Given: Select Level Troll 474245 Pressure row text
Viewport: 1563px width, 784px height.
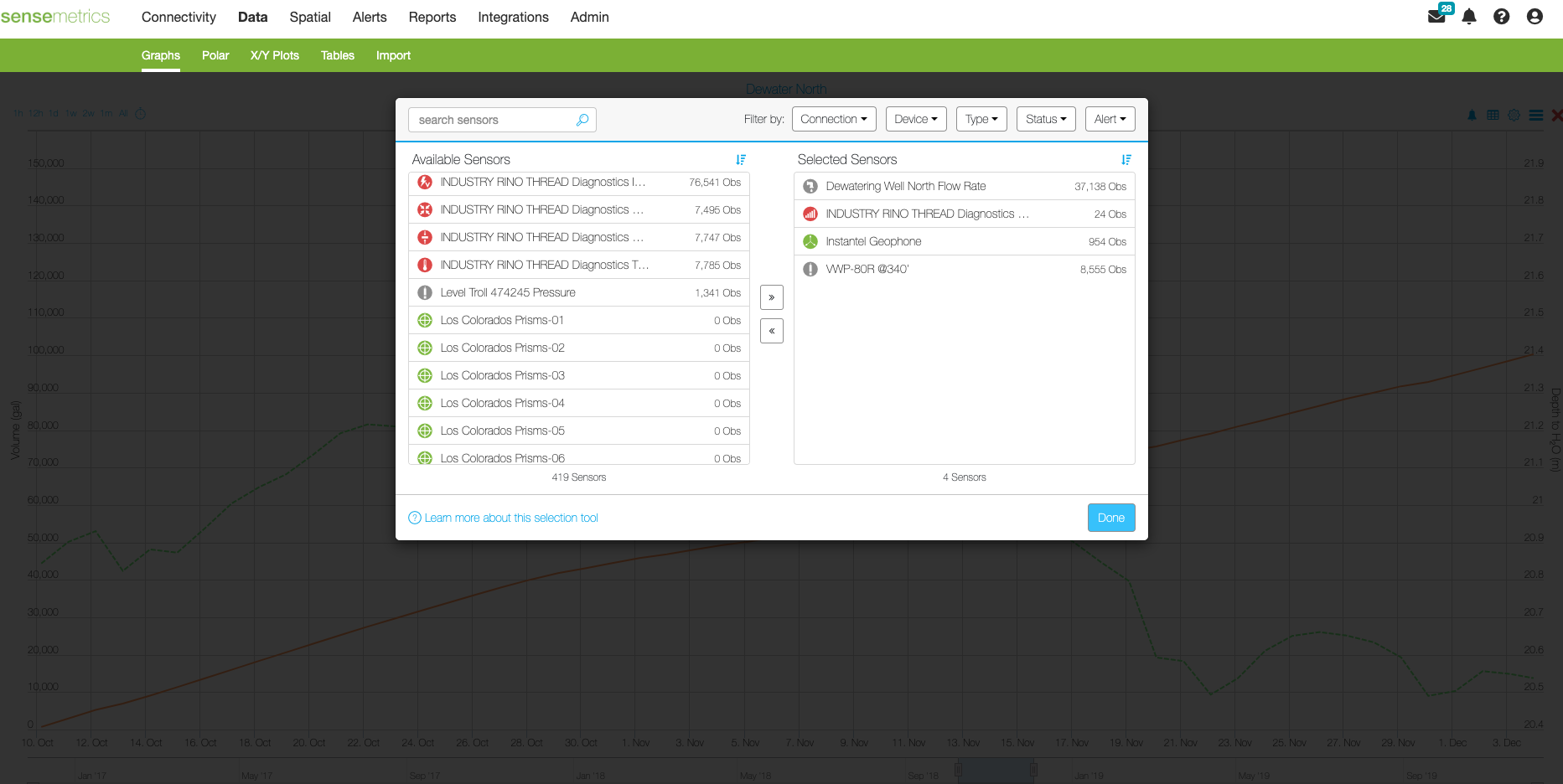Looking at the screenshot, I should pyautogui.click(x=508, y=292).
